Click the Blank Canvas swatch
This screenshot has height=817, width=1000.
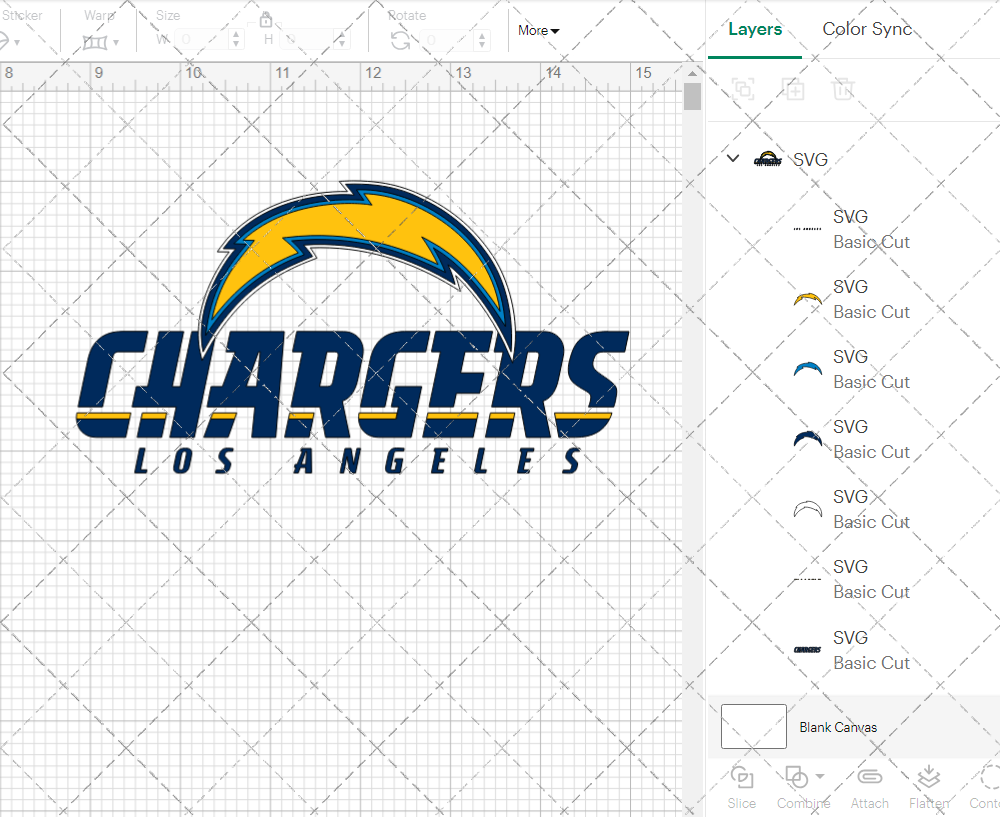(x=753, y=726)
